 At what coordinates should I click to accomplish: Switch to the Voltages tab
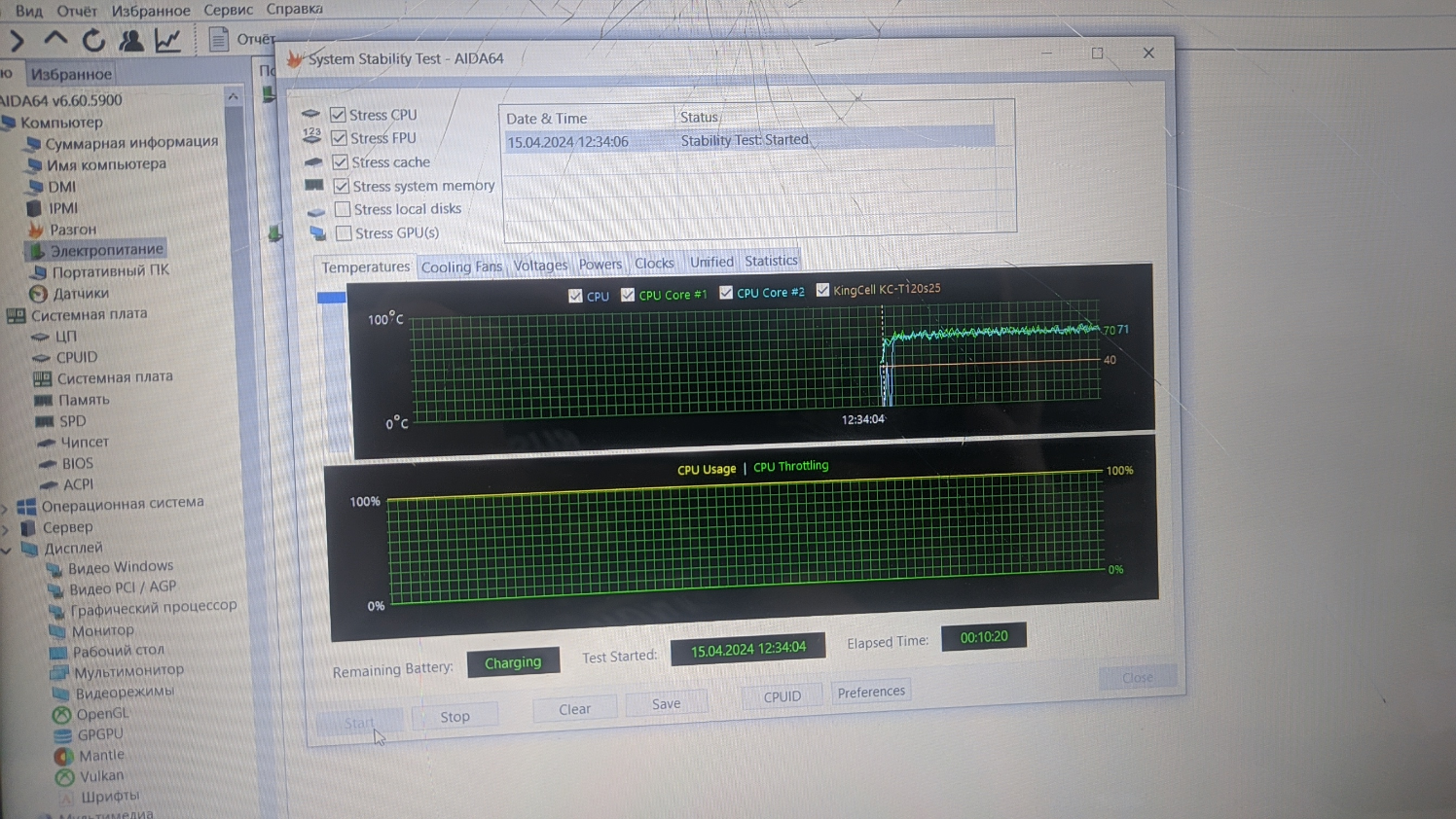pyautogui.click(x=540, y=265)
